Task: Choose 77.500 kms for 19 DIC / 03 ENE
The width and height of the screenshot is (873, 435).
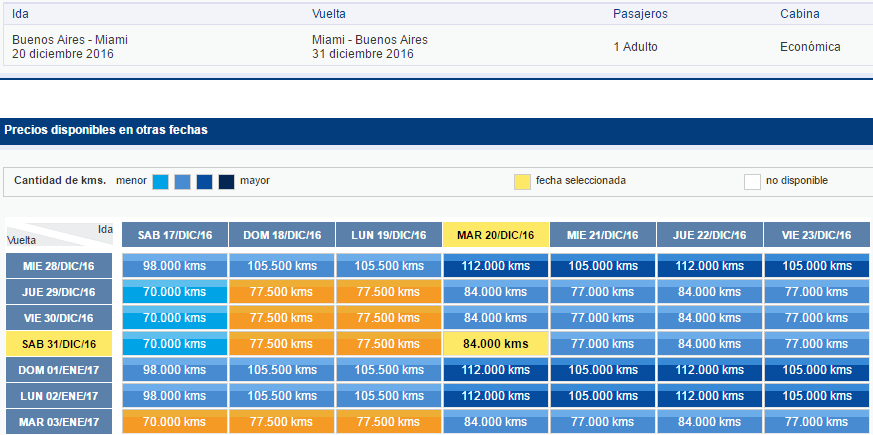Action: click(x=389, y=422)
